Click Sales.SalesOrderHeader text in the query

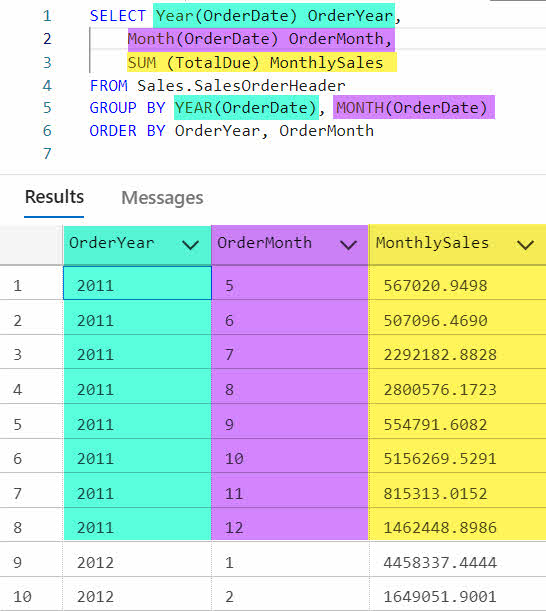point(241,85)
